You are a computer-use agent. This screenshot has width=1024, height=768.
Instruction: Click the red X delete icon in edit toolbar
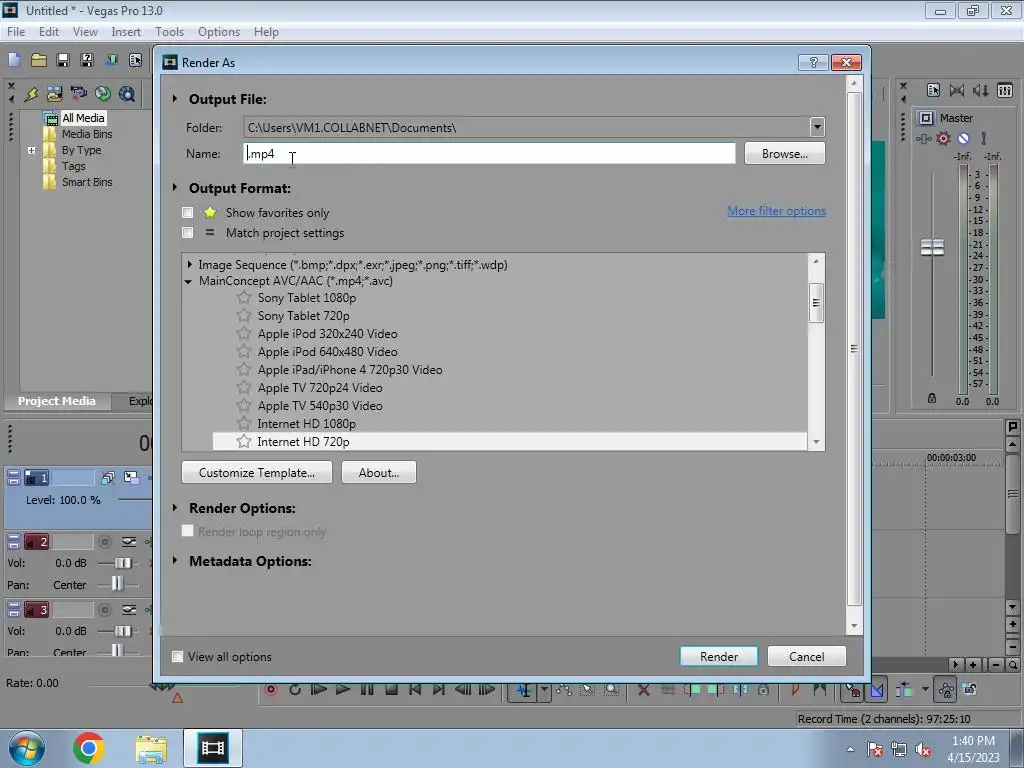point(643,690)
